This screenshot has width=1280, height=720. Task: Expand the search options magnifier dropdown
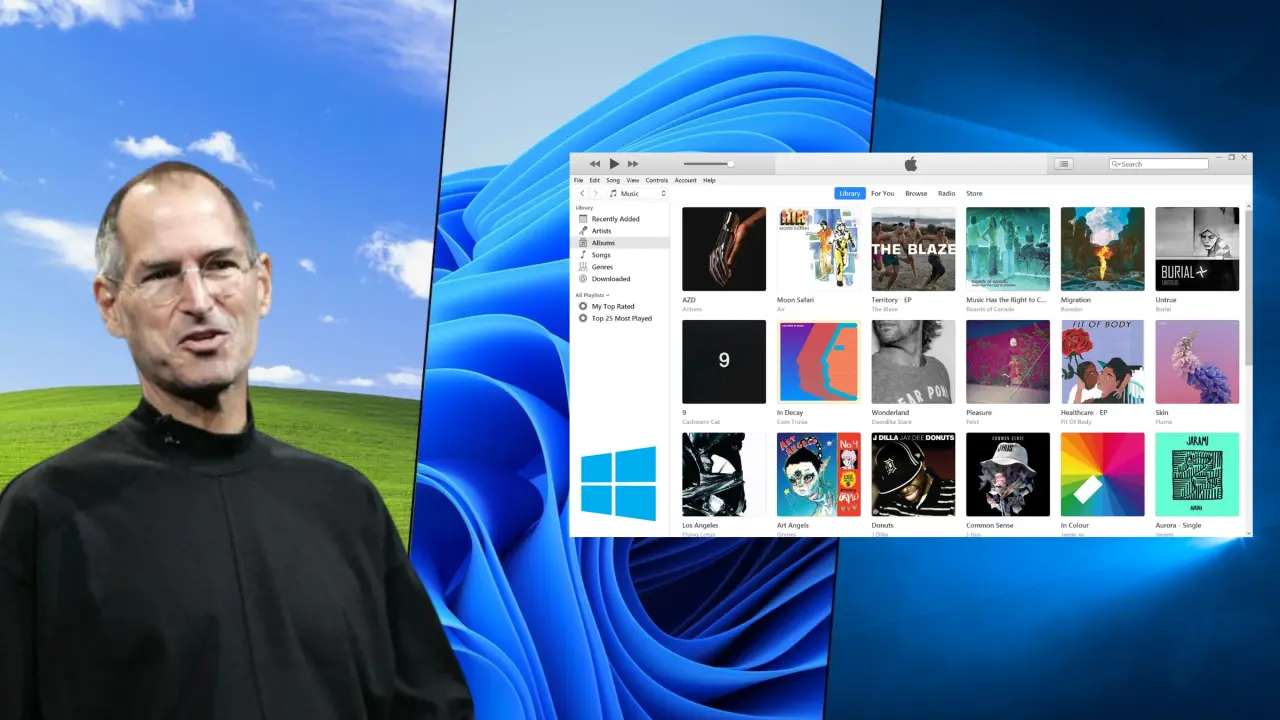pos(1116,164)
